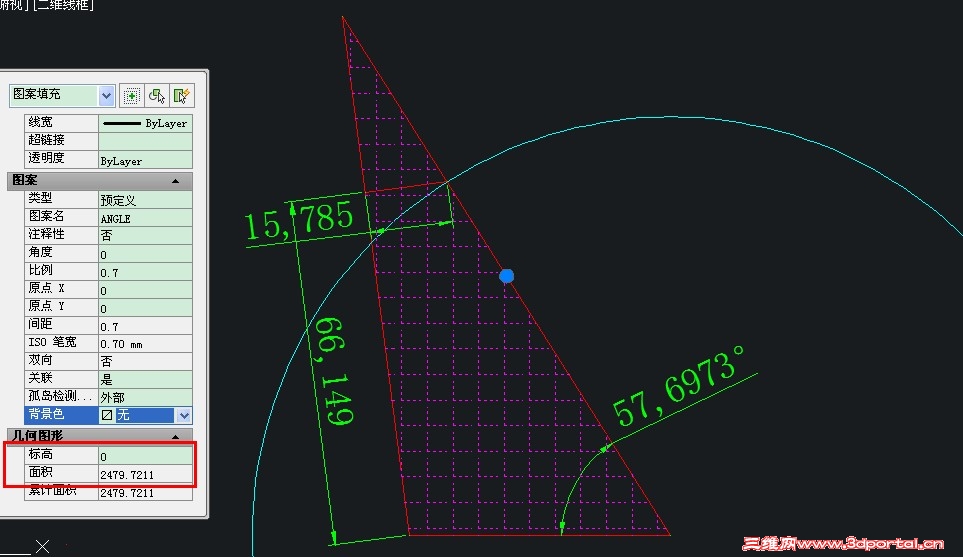The image size is (963, 557).
Task: Click the 比例 value 0.7
Action: click(146, 271)
